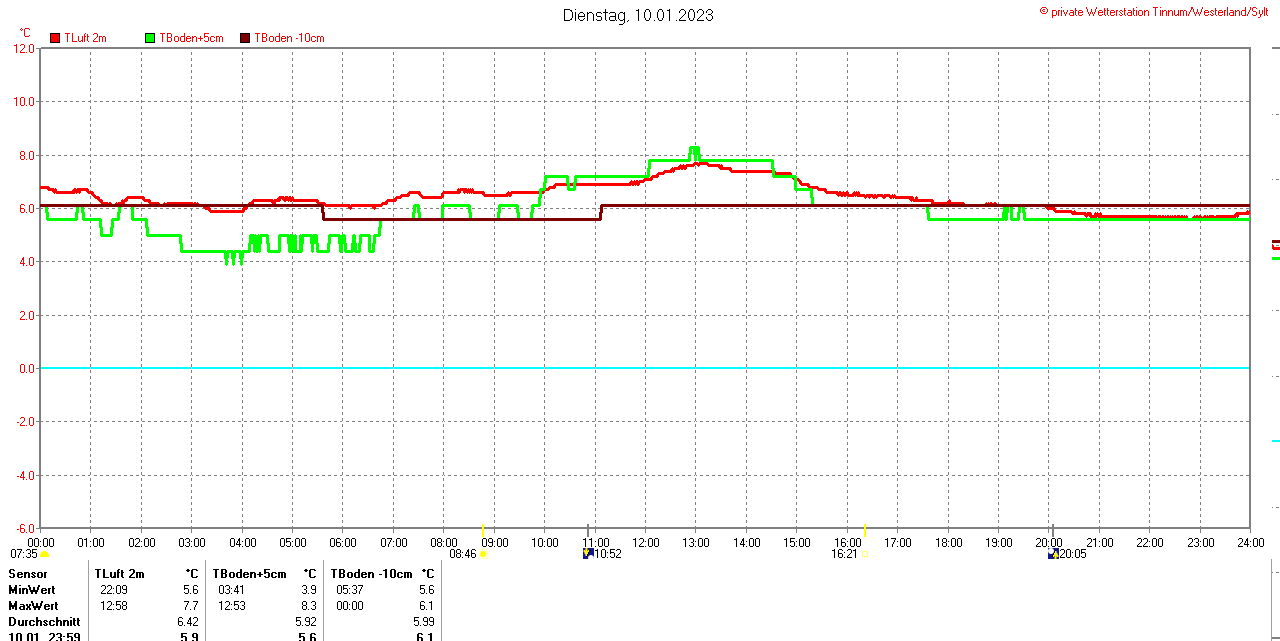Click the moon icon at 20:05
This screenshot has height=641, width=1280.
coord(1053,553)
